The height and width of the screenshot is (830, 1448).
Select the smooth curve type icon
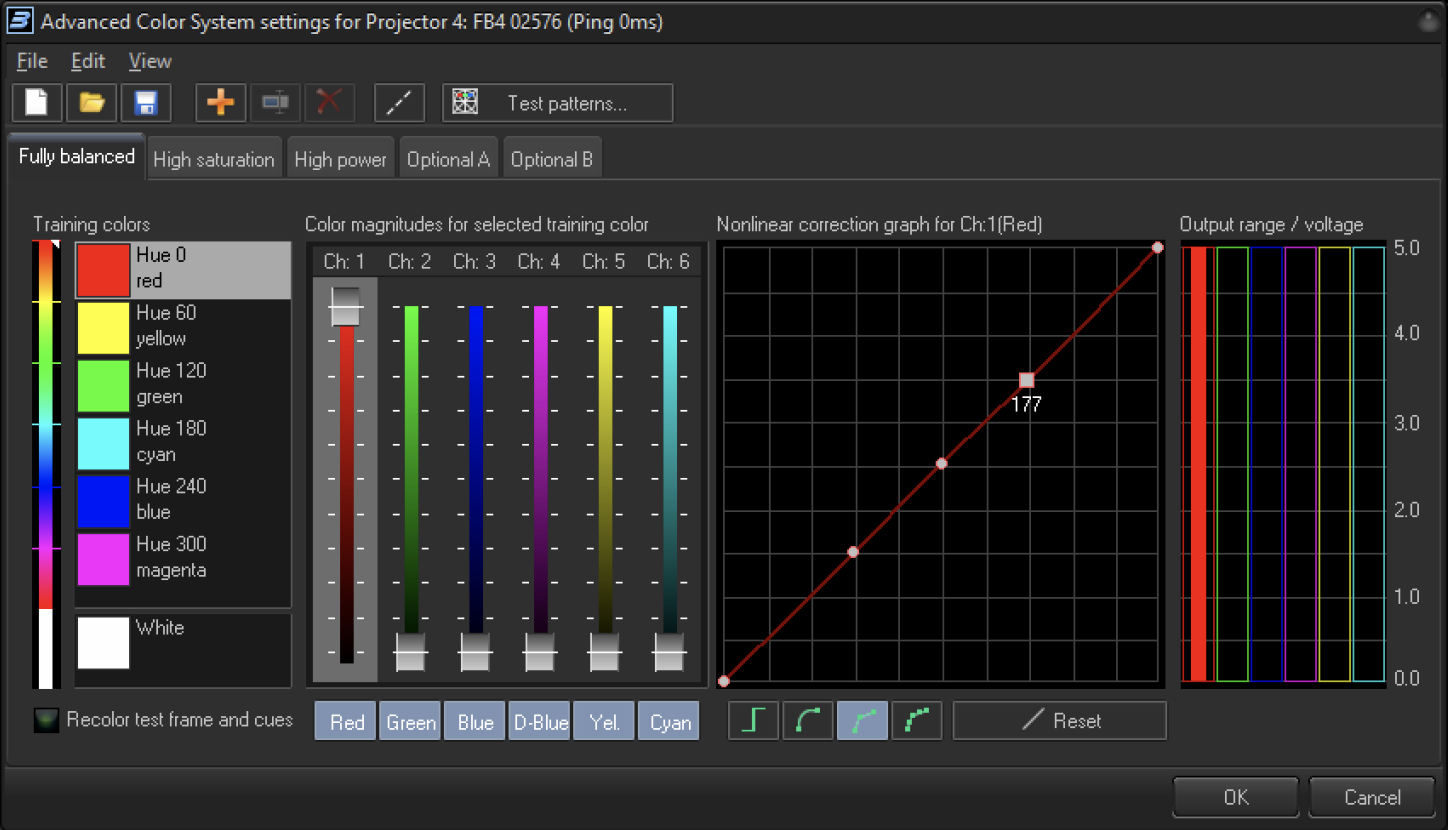[808, 721]
